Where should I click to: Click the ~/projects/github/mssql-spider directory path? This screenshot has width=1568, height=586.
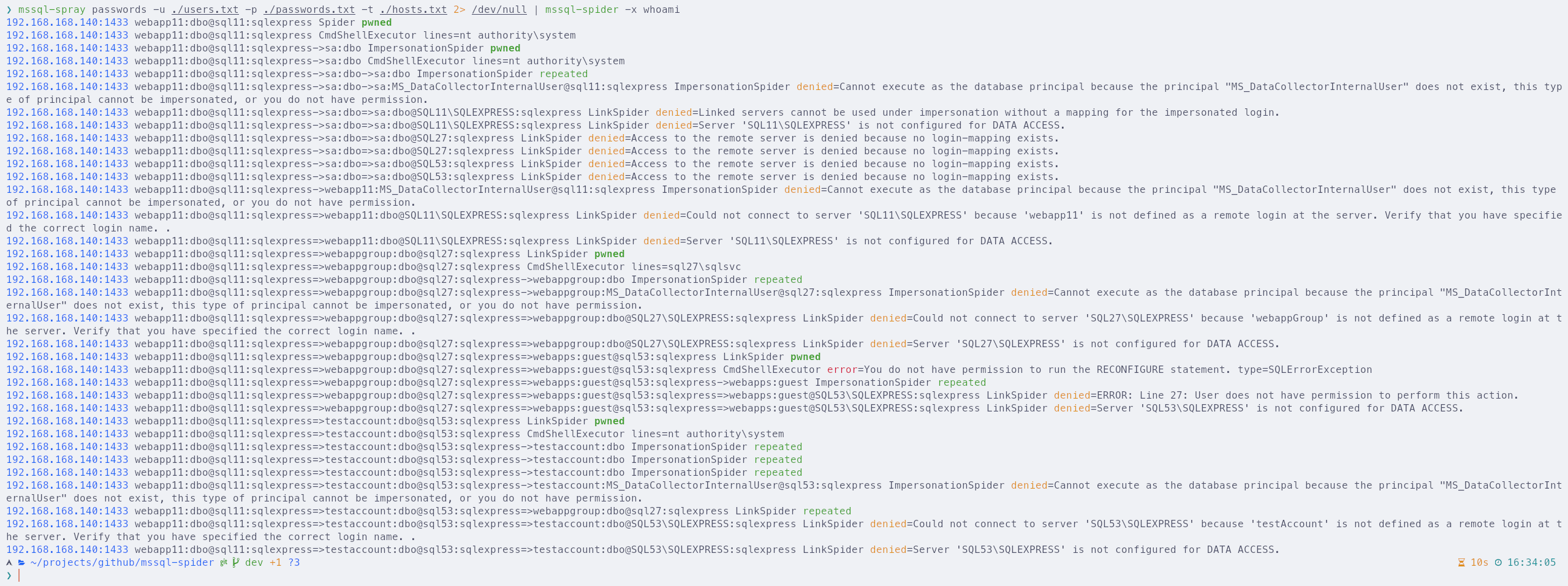click(123, 562)
